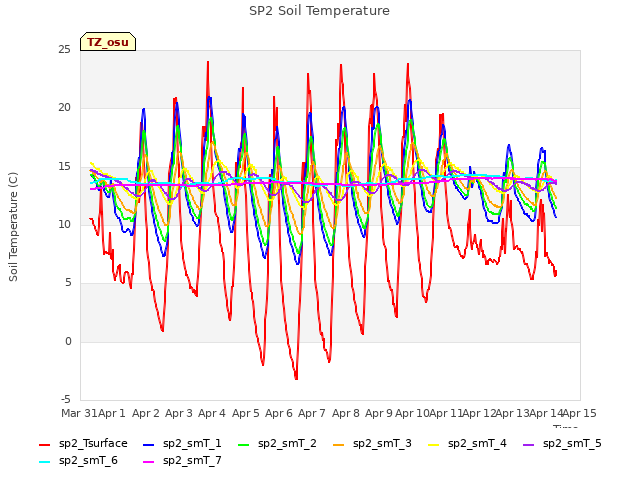
Task: Click the green sp2_smT_2 legend swatch
Action: [x=244, y=444]
